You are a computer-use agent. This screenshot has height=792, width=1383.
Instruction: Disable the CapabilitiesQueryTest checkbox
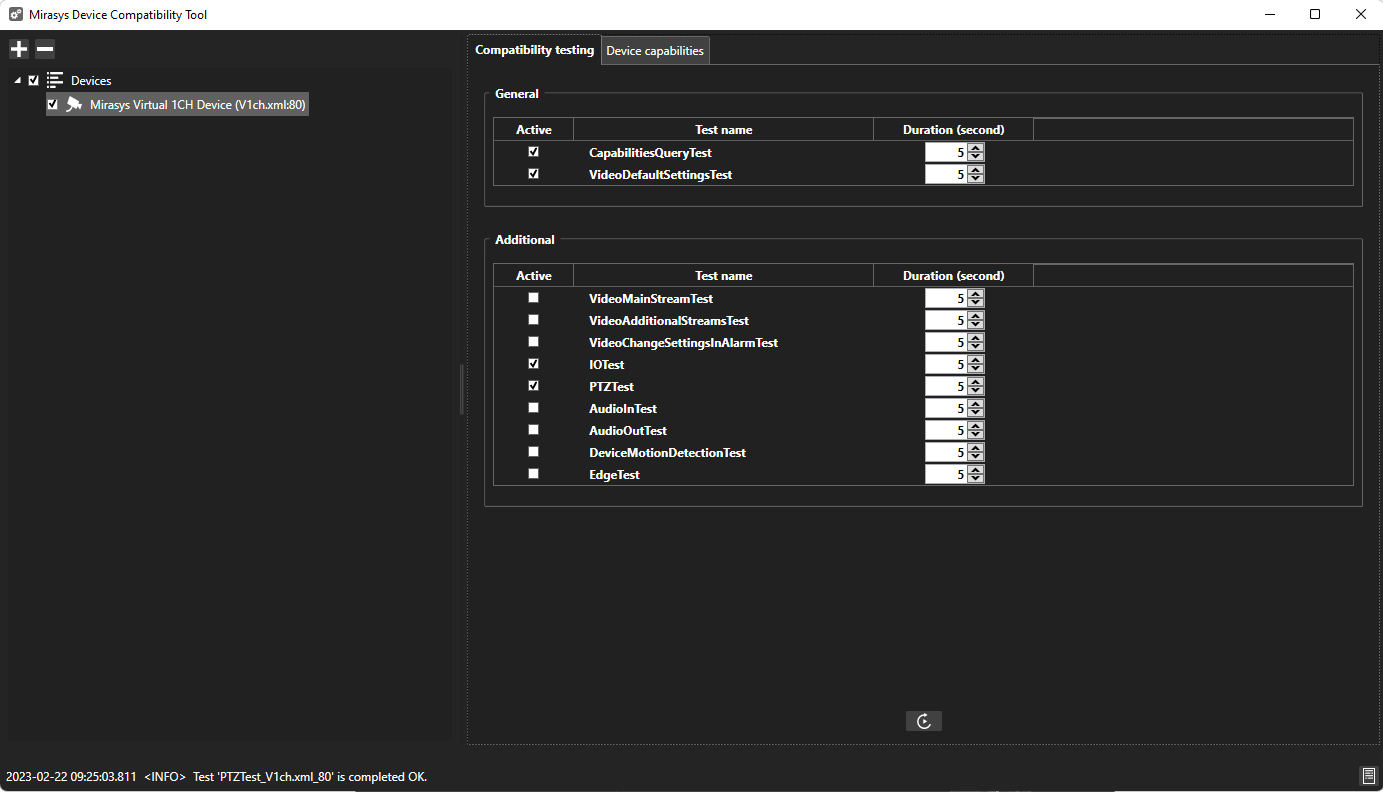pos(533,152)
